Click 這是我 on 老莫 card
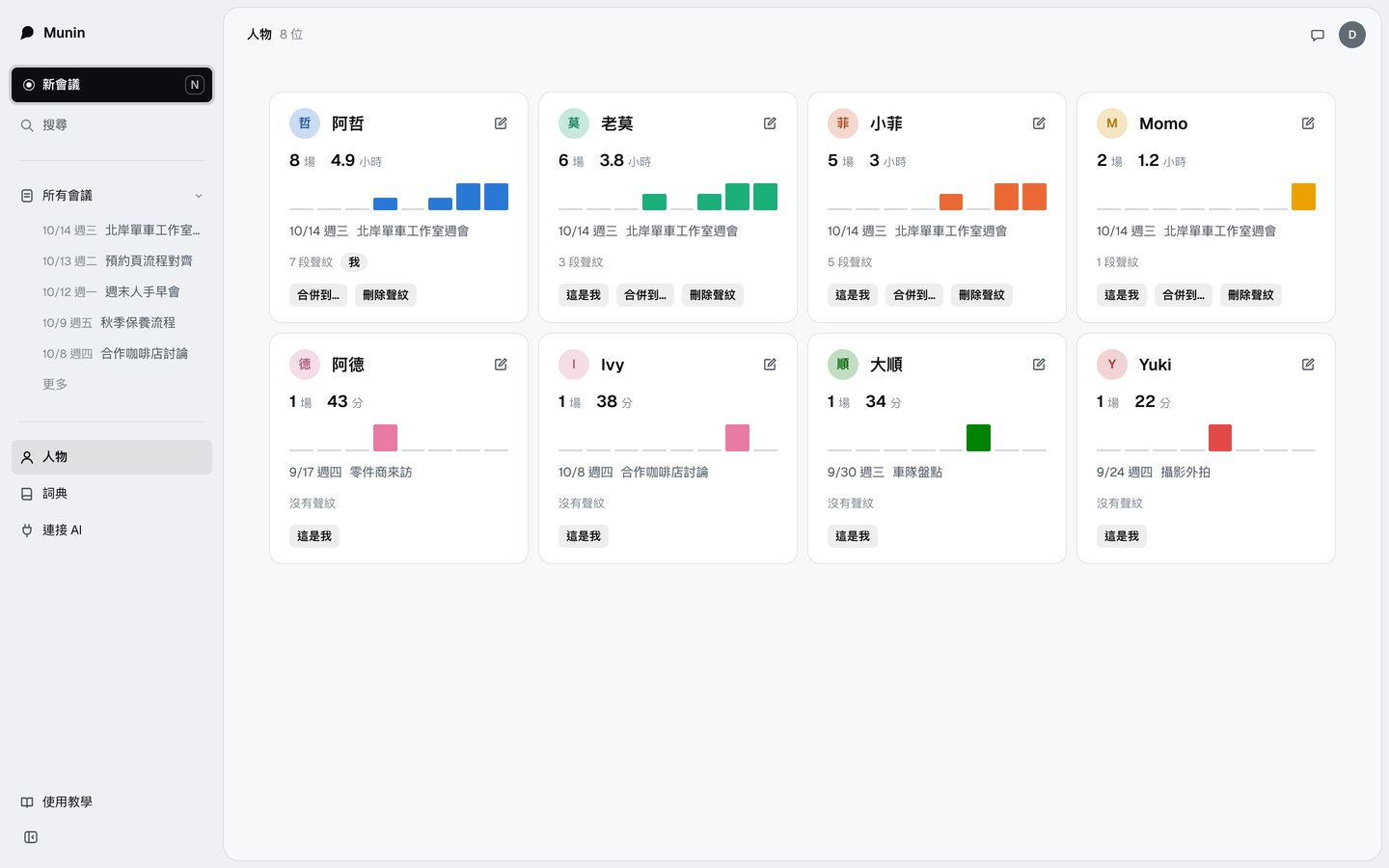 click(584, 295)
